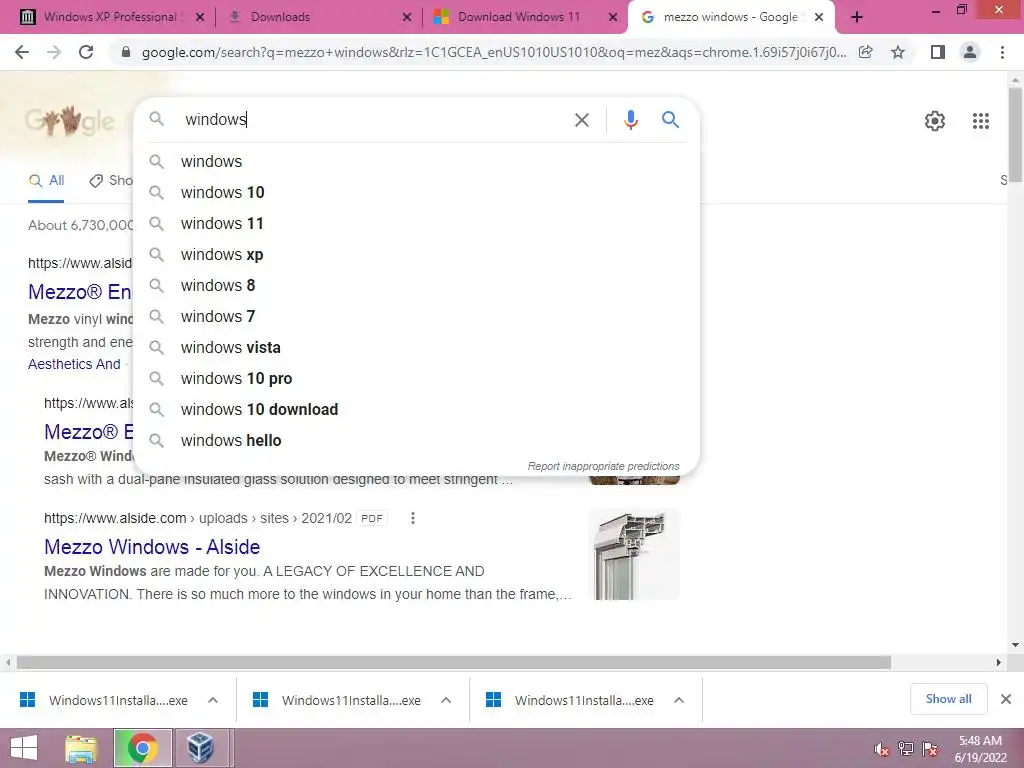Click Show all downloads button
This screenshot has height=768, width=1024.
(948, 699)
